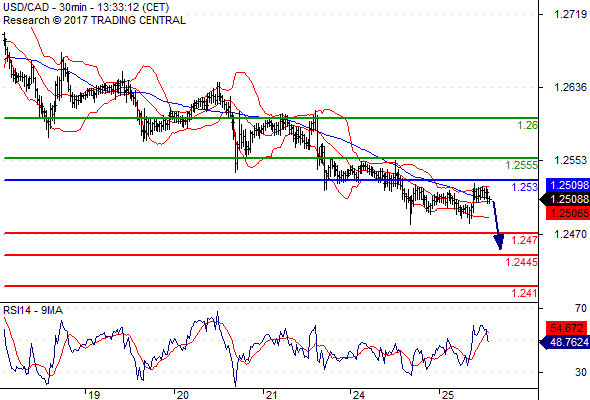Click the Trading Central research copyright text

tap(94, 20)
